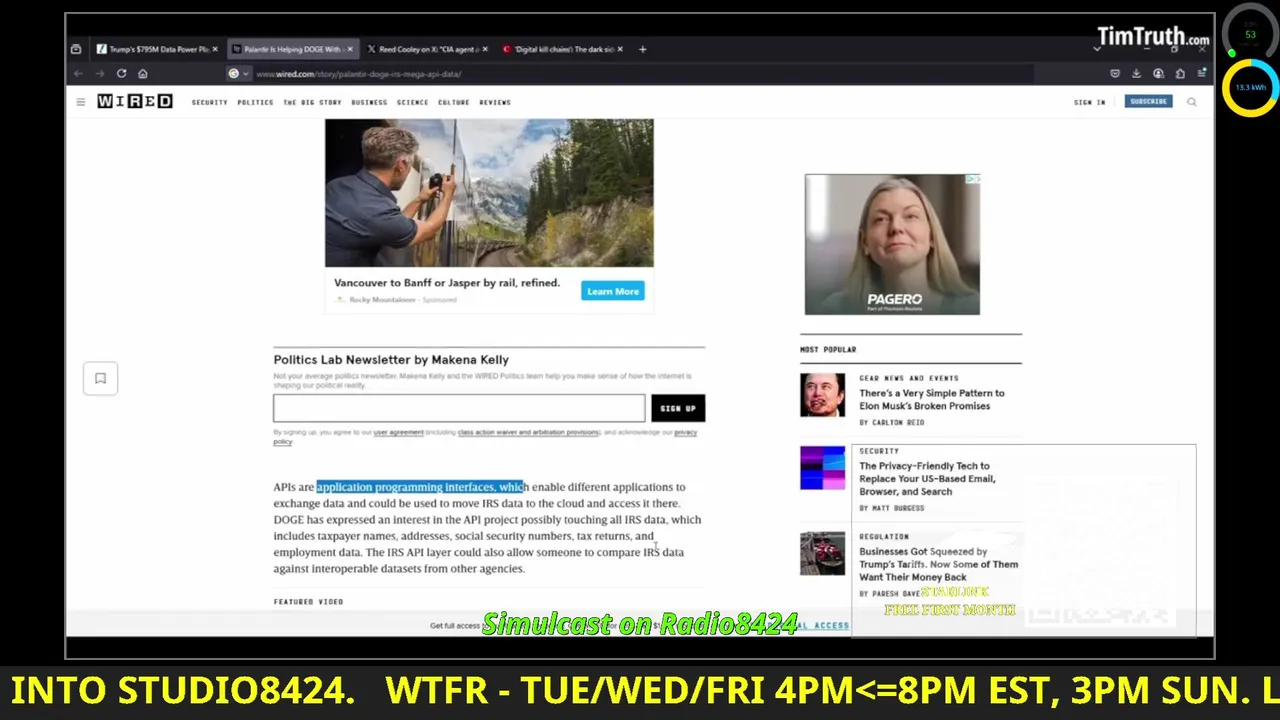Click the Privacy-Friendly Tech article thumbnail
The height and width of the screenshot is (720, 1280).
point(822,468)
